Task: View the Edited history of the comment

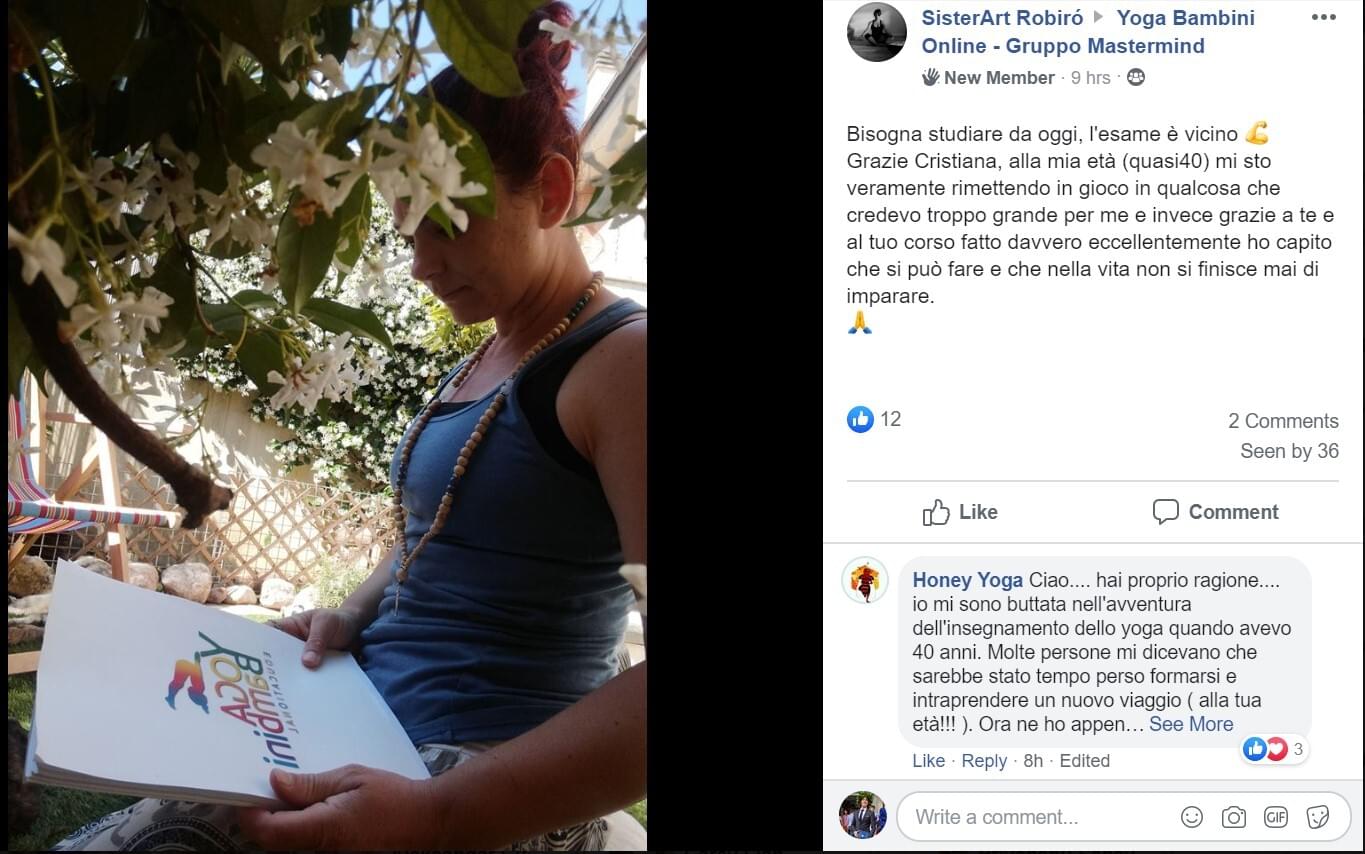Action: pyautogui.click(x=1085, y=761)
